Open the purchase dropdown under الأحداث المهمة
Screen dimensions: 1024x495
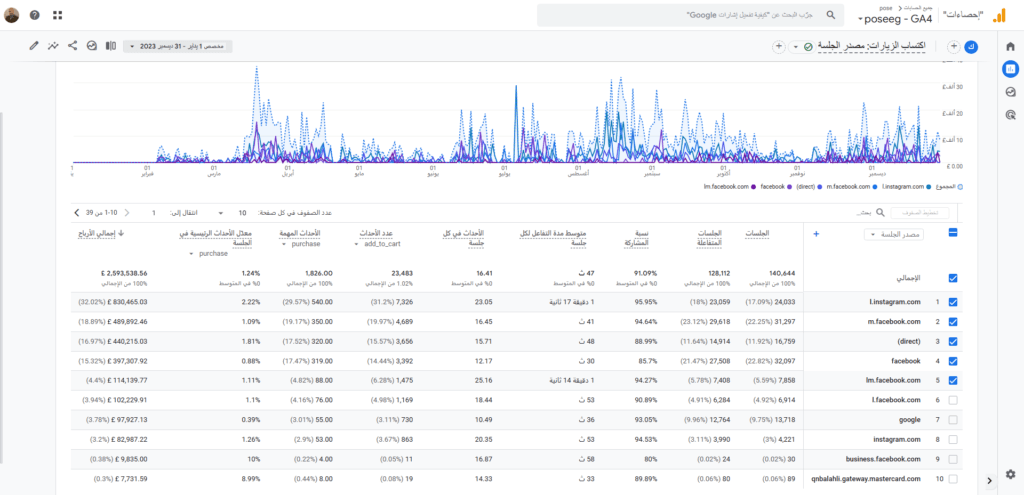coord(301,244)
